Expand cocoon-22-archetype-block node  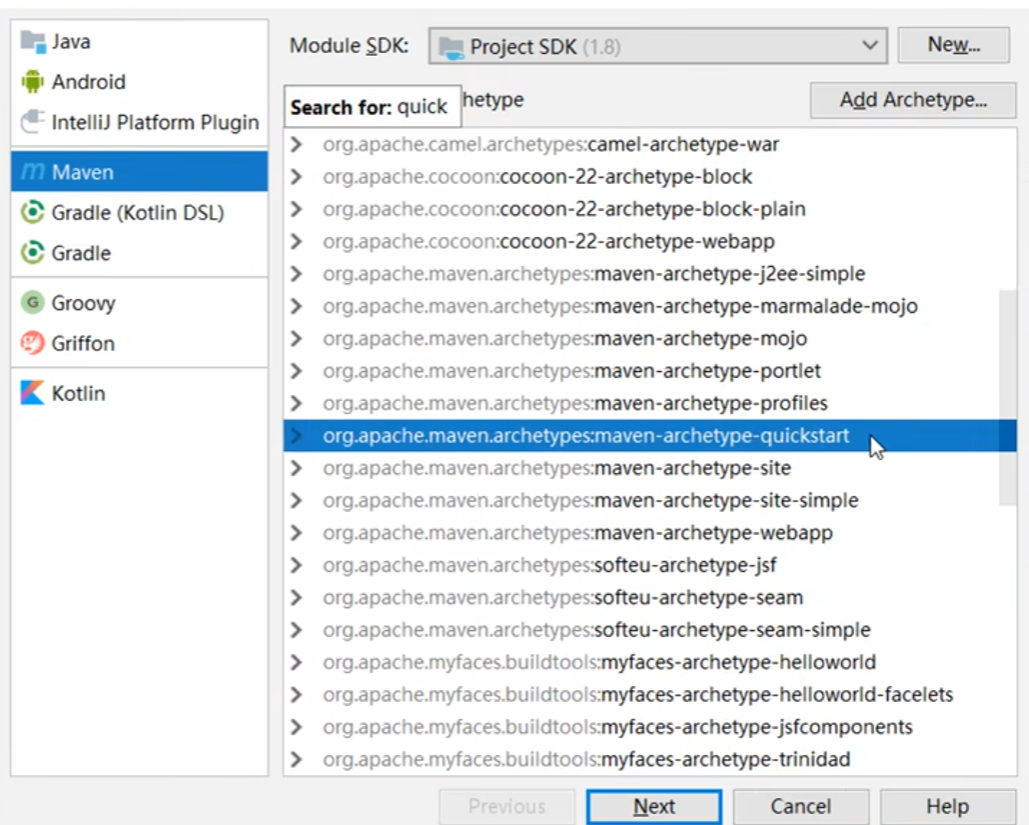coord(297,177)
